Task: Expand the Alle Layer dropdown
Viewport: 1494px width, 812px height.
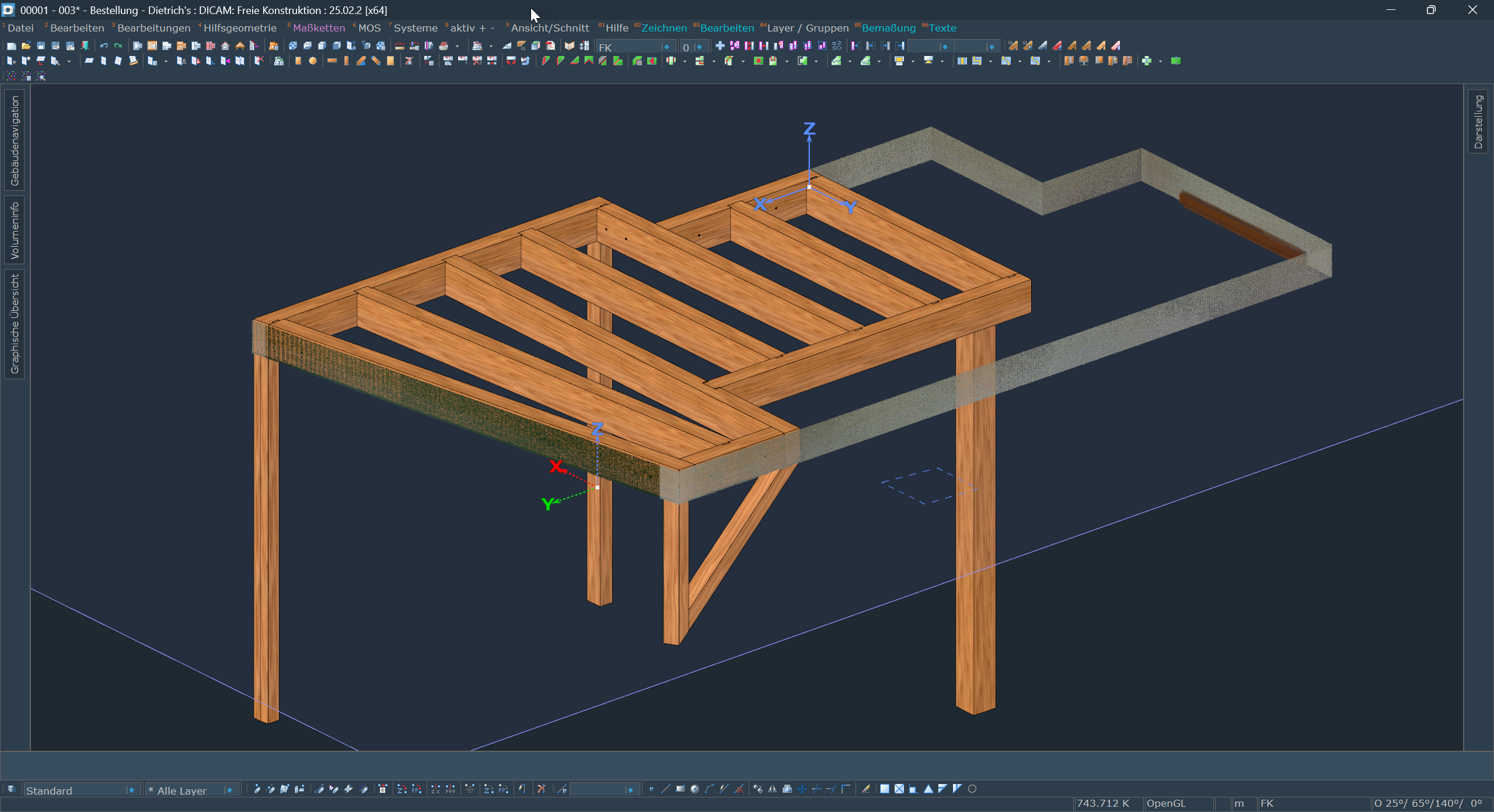Action: (x=233, y=790)
